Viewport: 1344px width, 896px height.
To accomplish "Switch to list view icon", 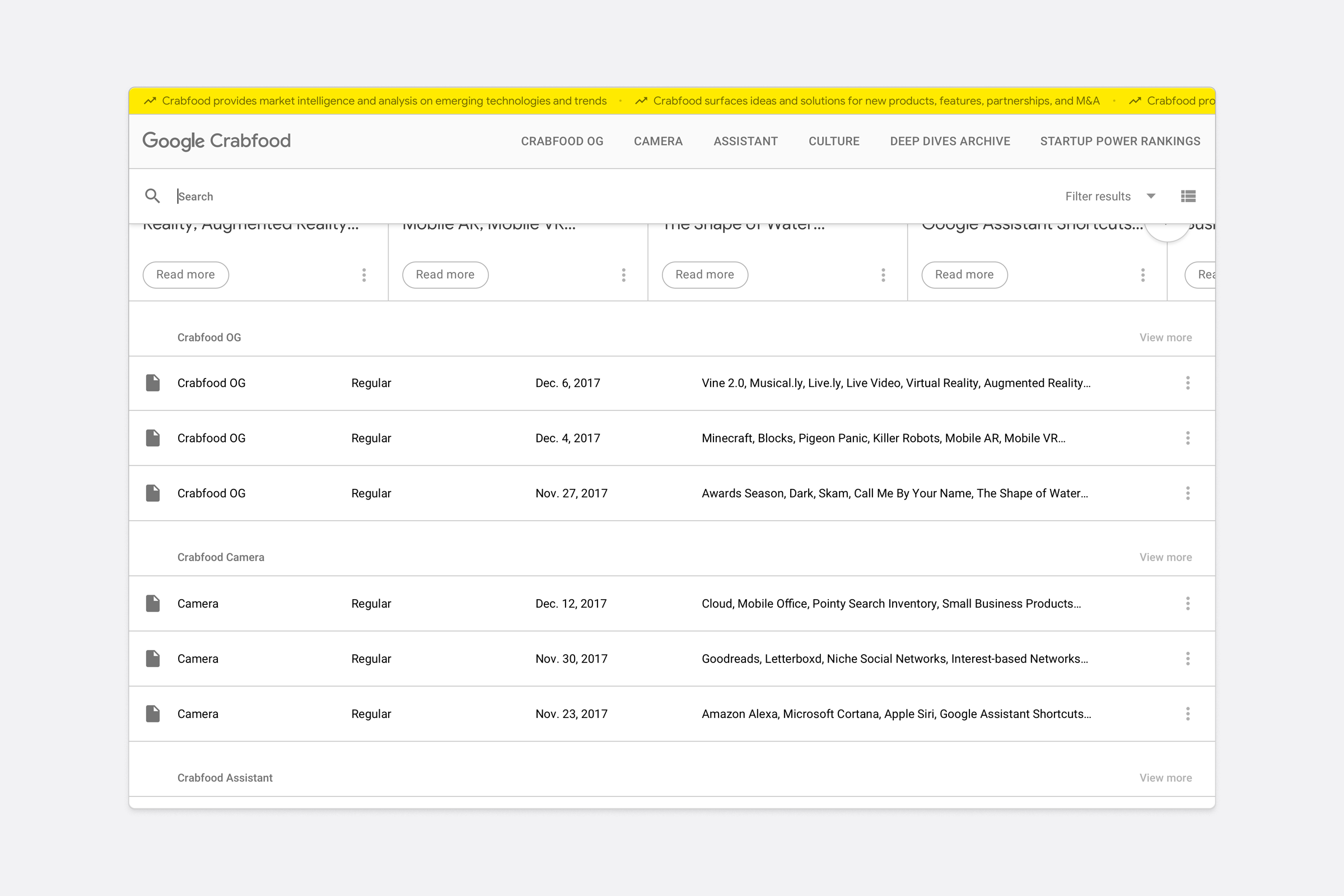I will point(1188,196).
